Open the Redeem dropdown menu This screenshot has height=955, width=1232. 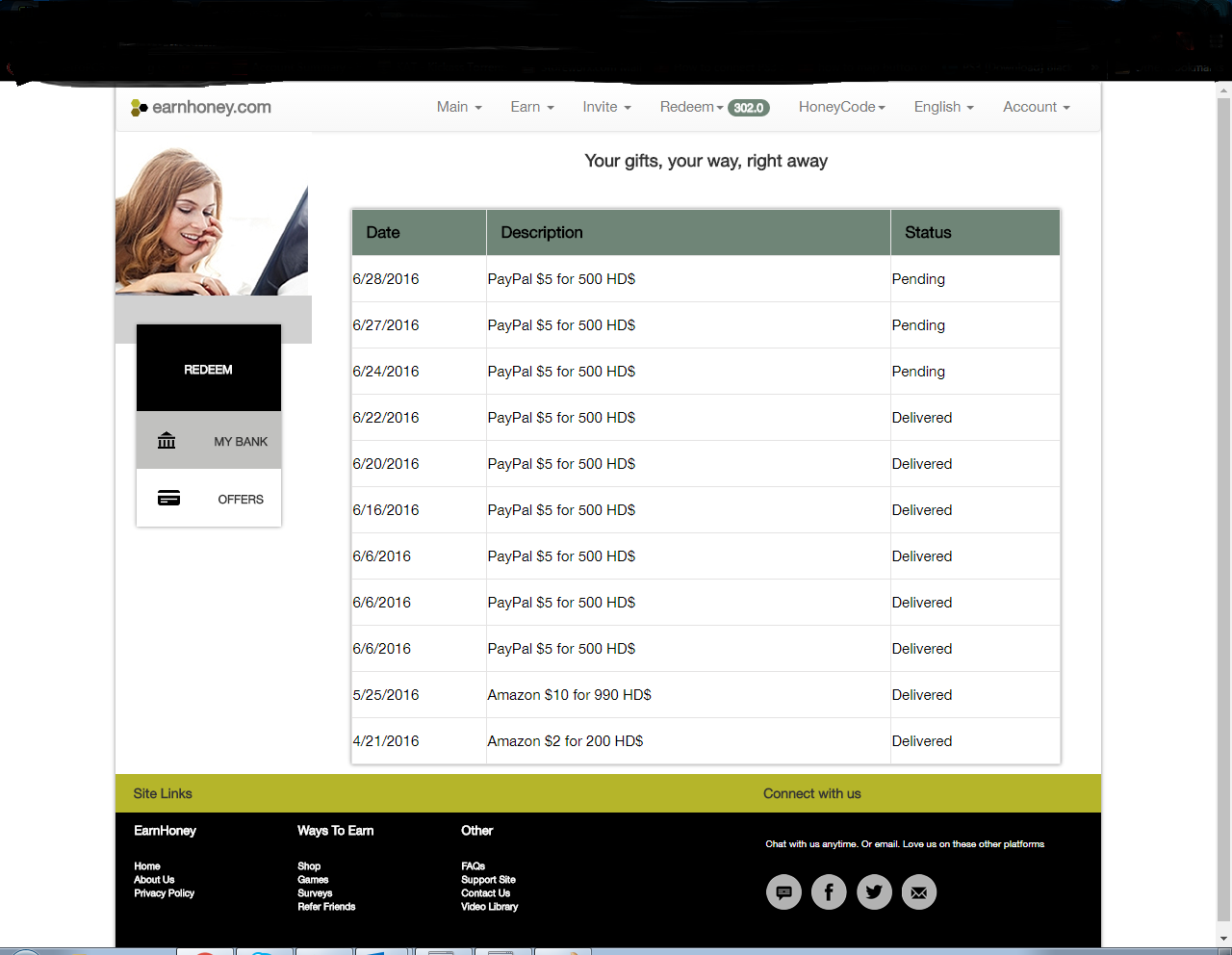click(x=691, y=107)
